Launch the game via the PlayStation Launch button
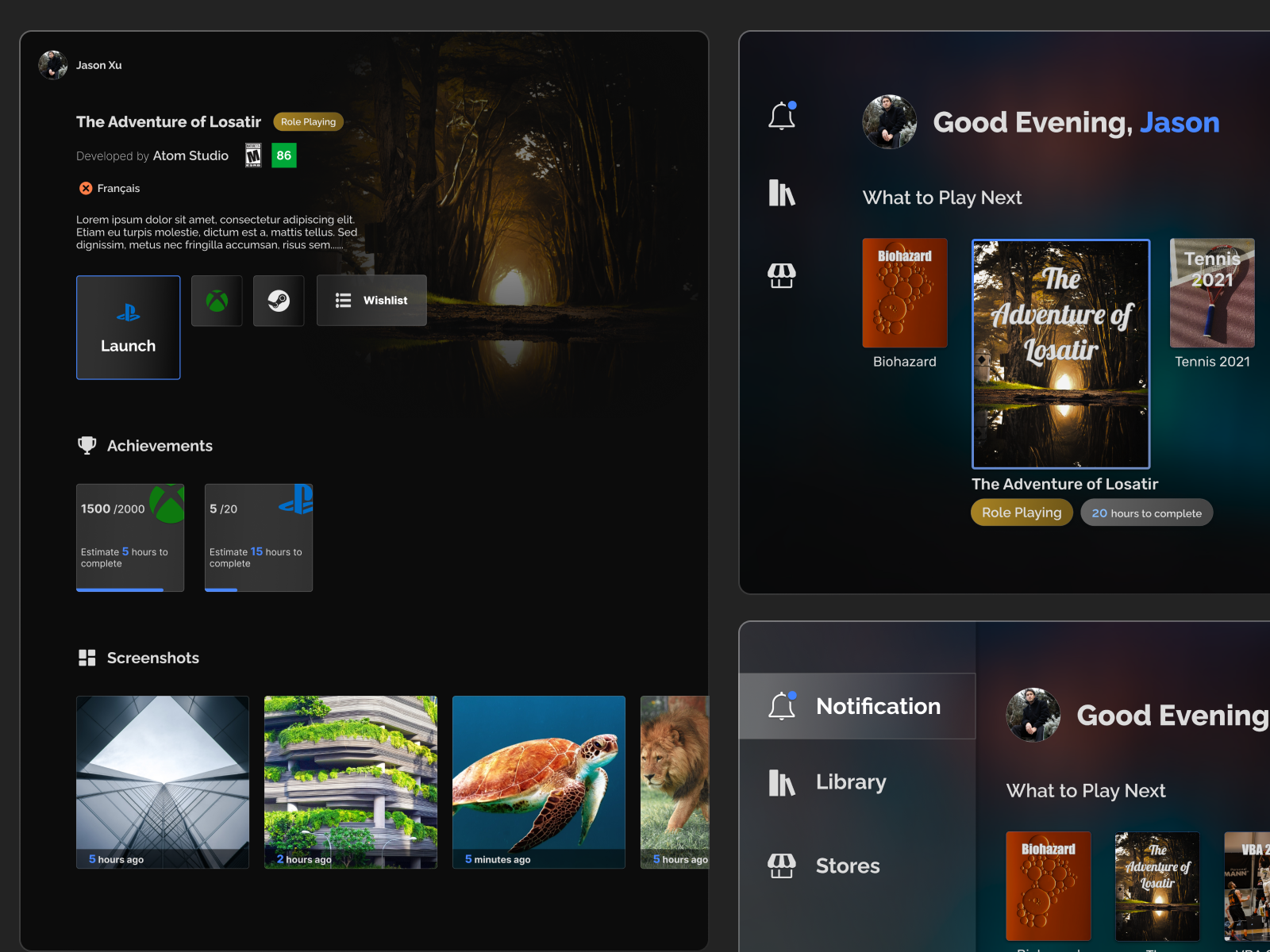The height and width of the screenshot is (952, 1270). [128, 327]
